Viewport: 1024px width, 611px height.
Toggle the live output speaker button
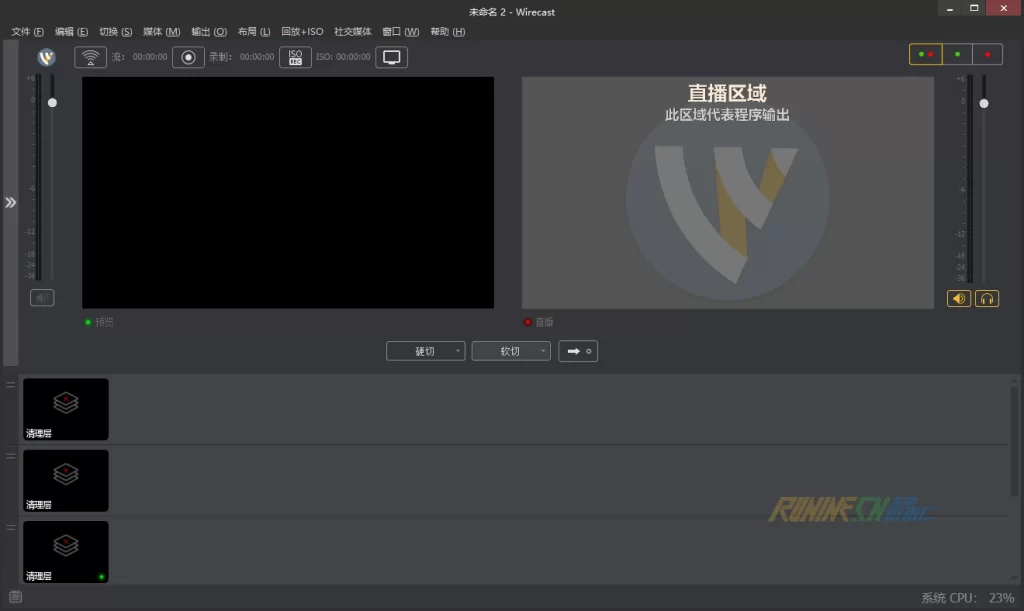coord(959,298)
